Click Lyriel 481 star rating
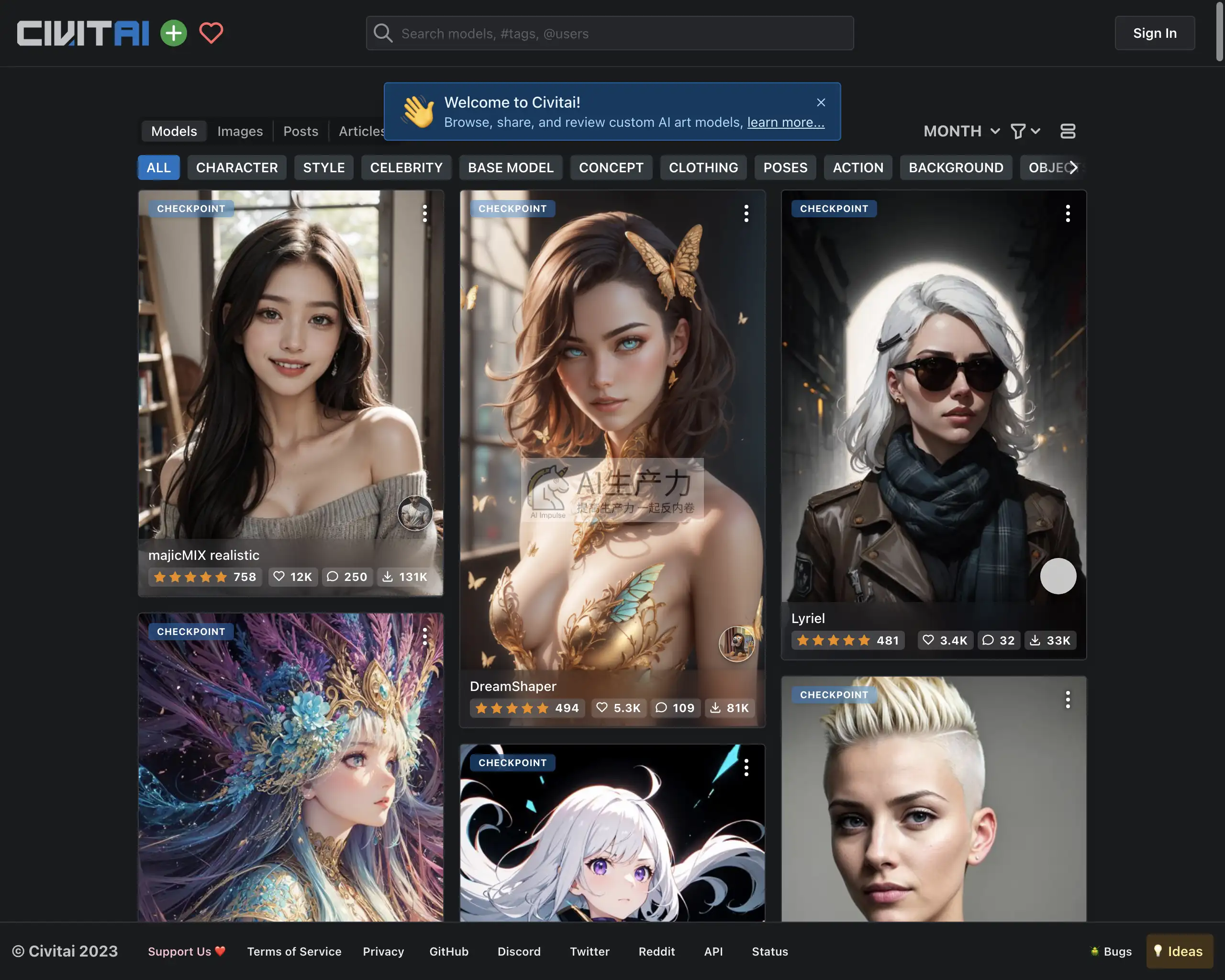The height and width of the screenshot is (980, 1225). click(848, 640)
